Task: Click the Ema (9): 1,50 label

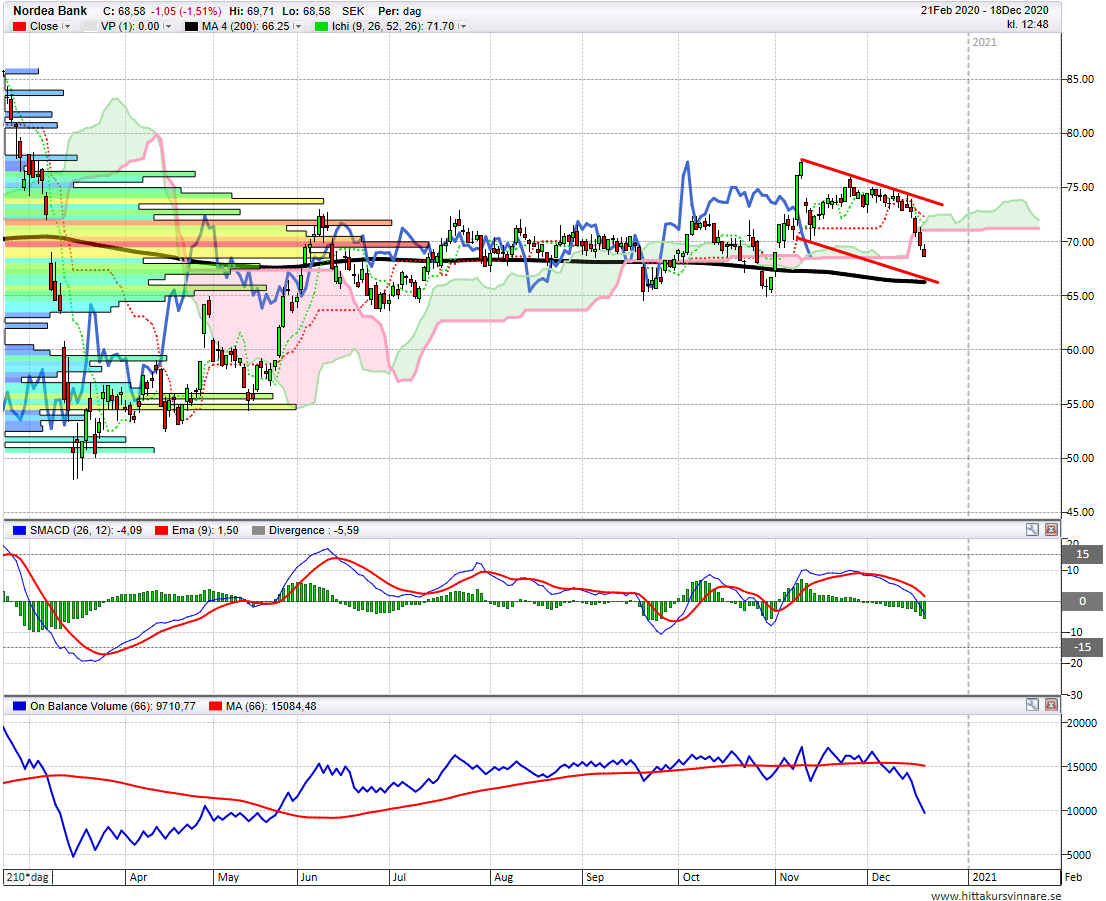Action: (x=205, y=531)
